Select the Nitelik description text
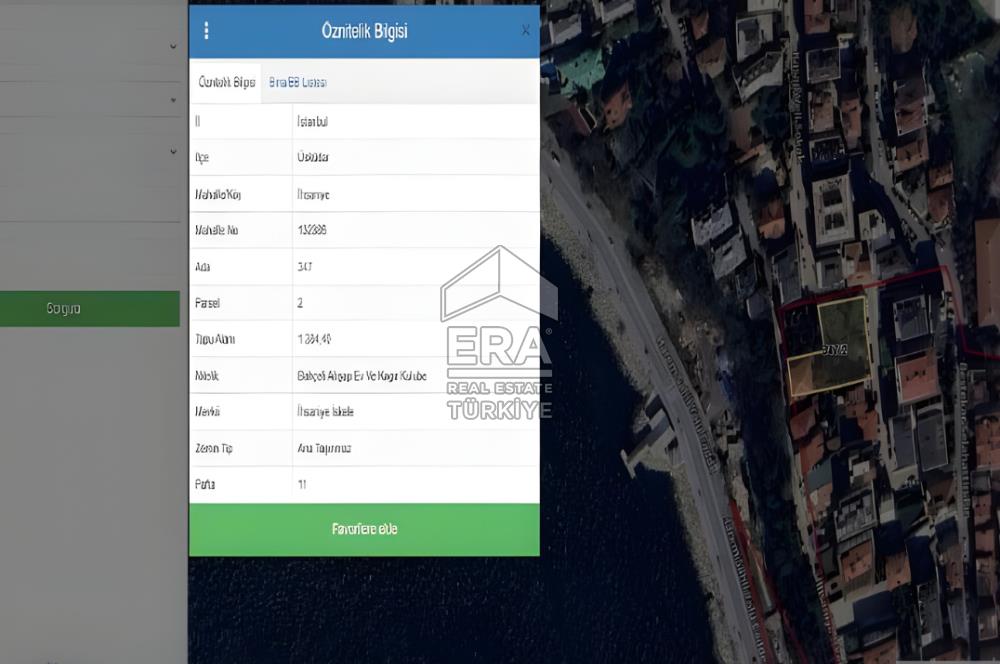 pos(361,376)
